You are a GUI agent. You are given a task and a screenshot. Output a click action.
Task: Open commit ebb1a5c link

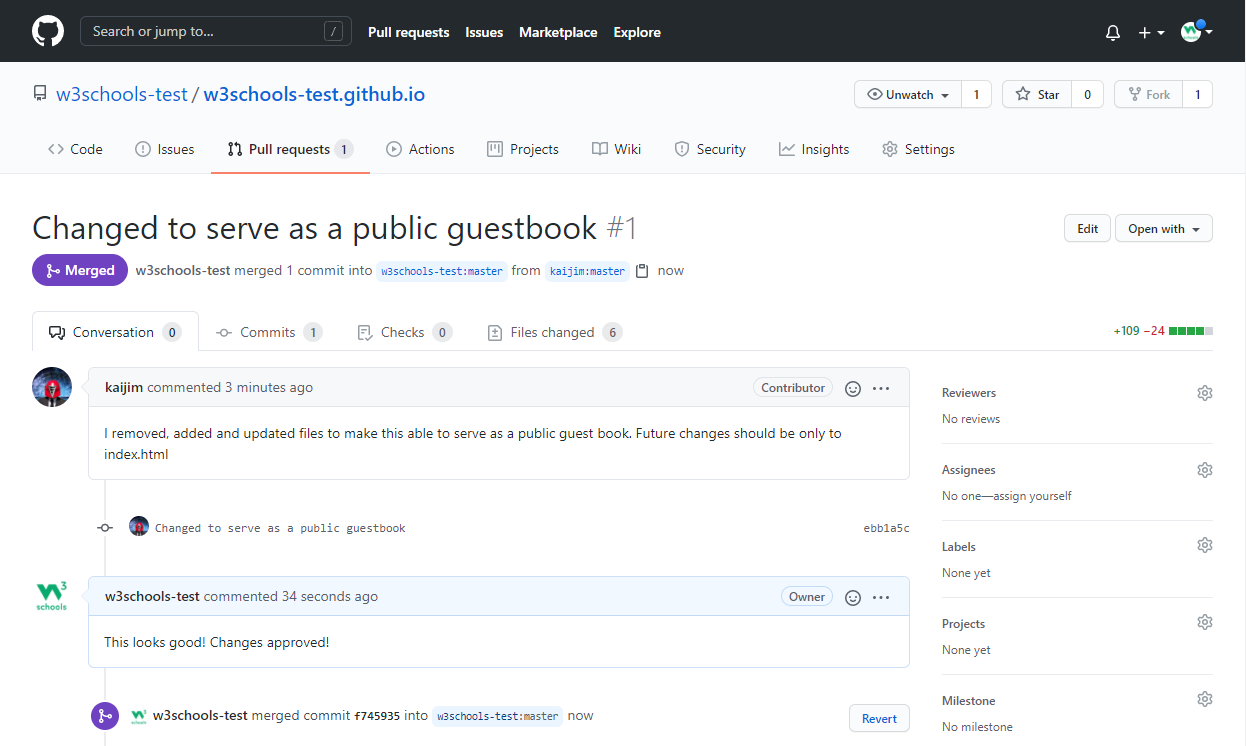point(886,528)
